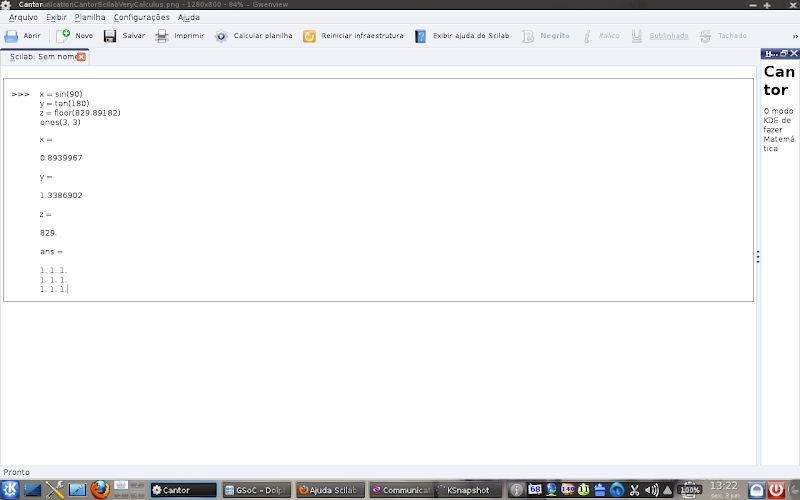Switch to Communicator taskbar entry
Image resolution: width=800 pixels, height=500 pixels.
[402, 490]
